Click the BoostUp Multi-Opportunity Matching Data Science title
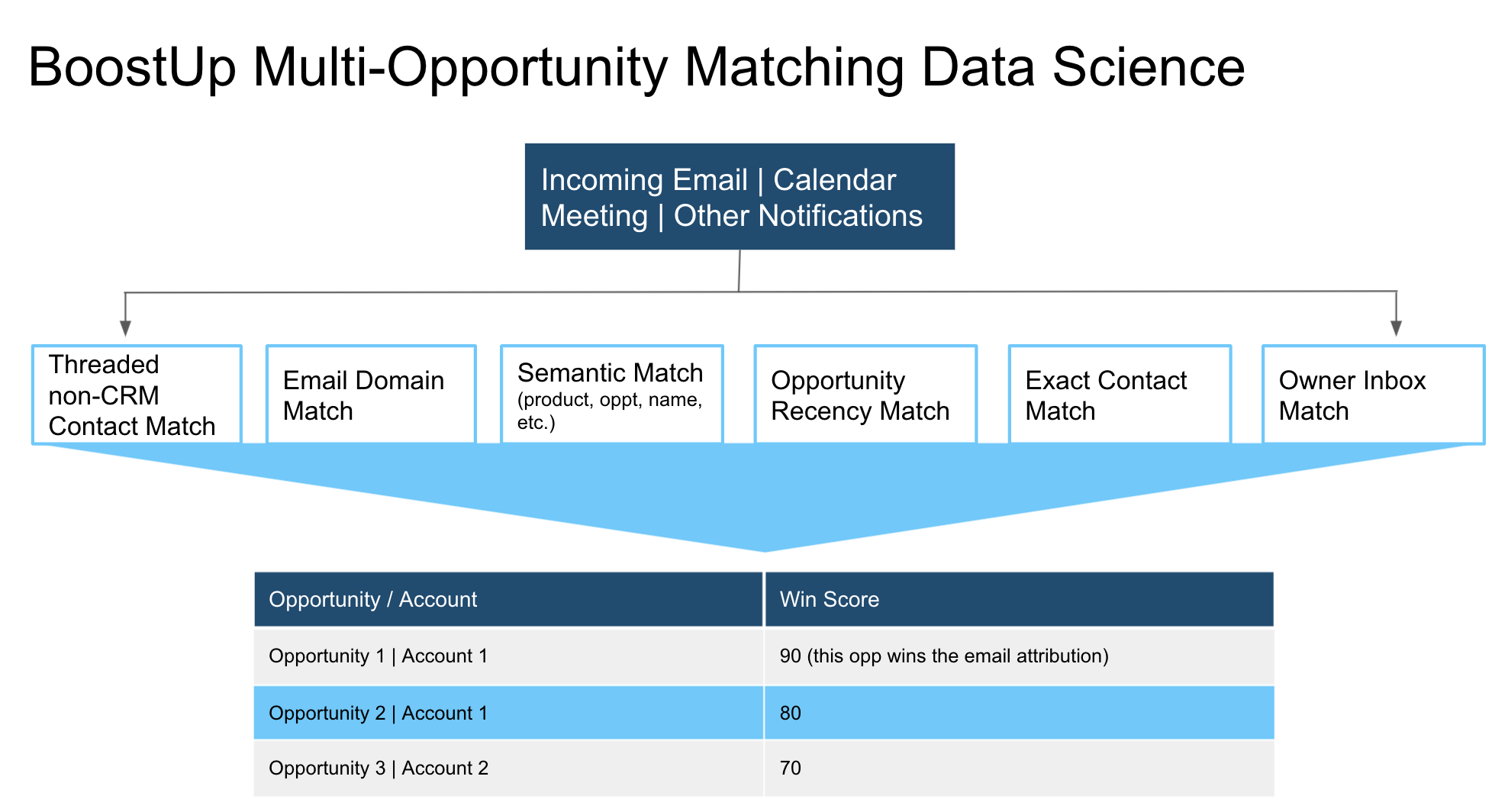 [636, 68]
